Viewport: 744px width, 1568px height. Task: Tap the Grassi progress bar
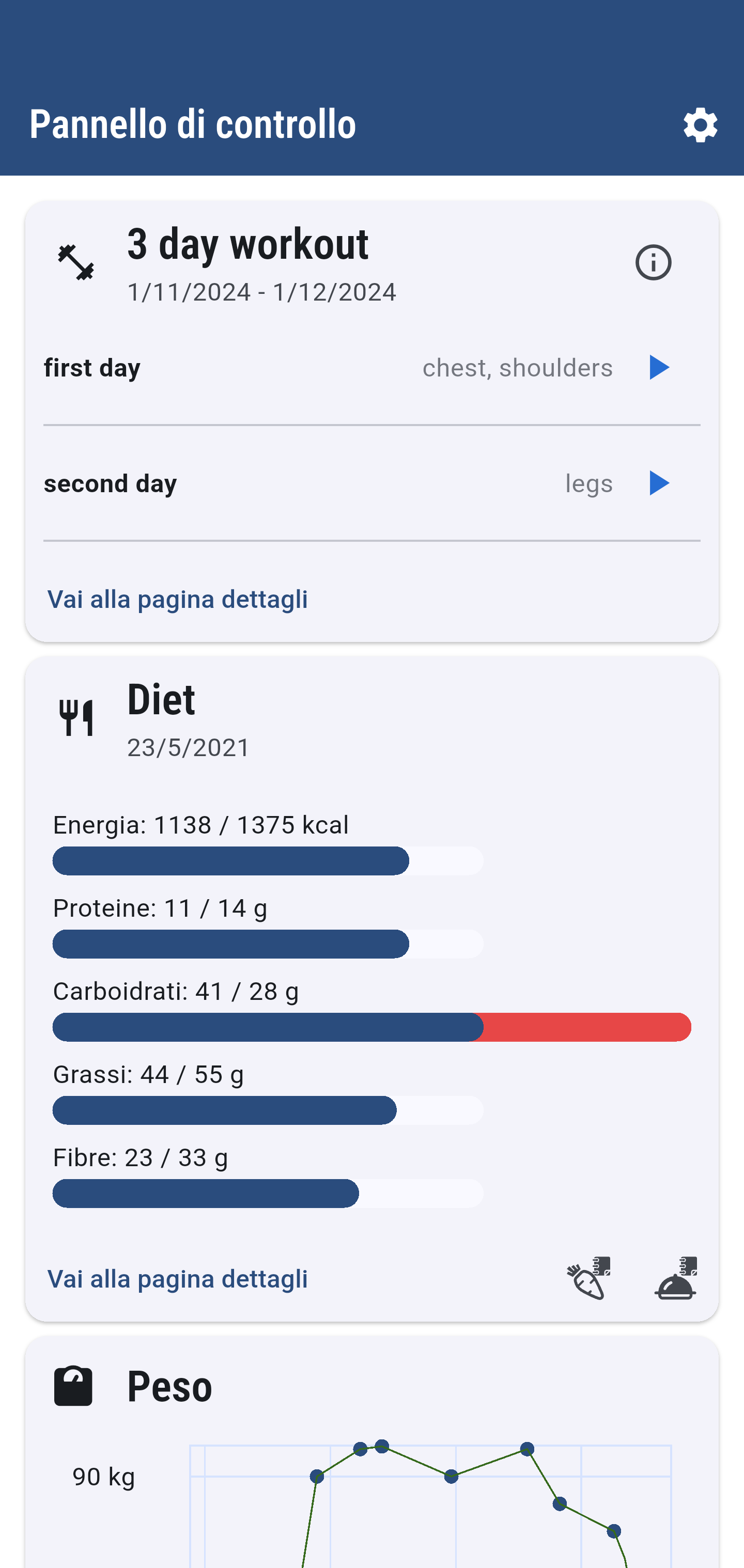click(268, 1110)
